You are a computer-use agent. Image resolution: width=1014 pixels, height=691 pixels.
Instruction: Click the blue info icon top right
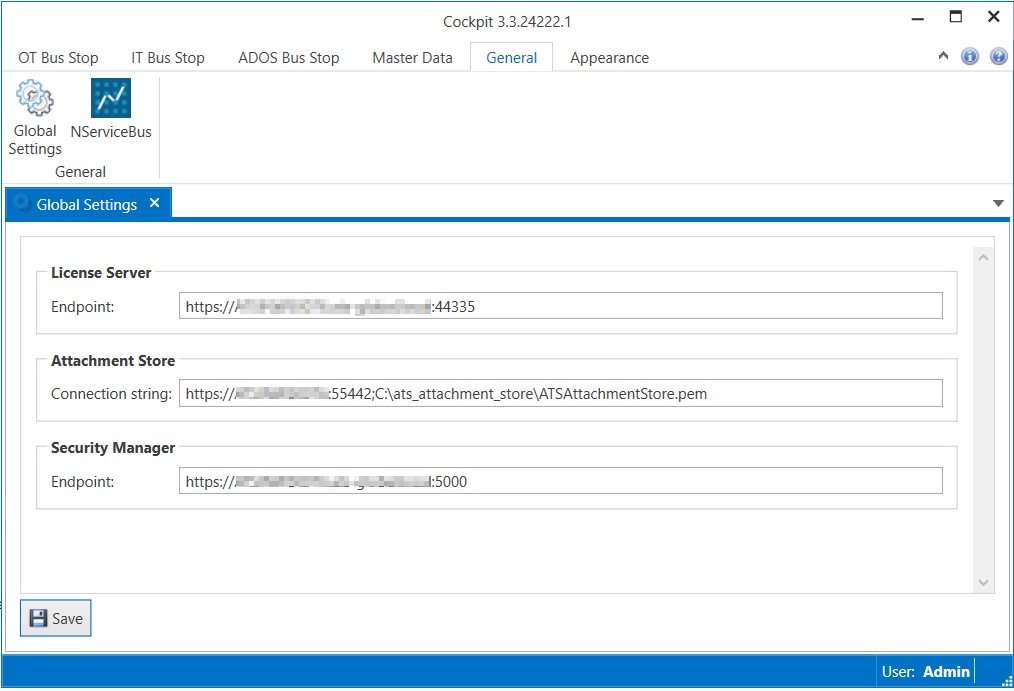coord(970,57)
